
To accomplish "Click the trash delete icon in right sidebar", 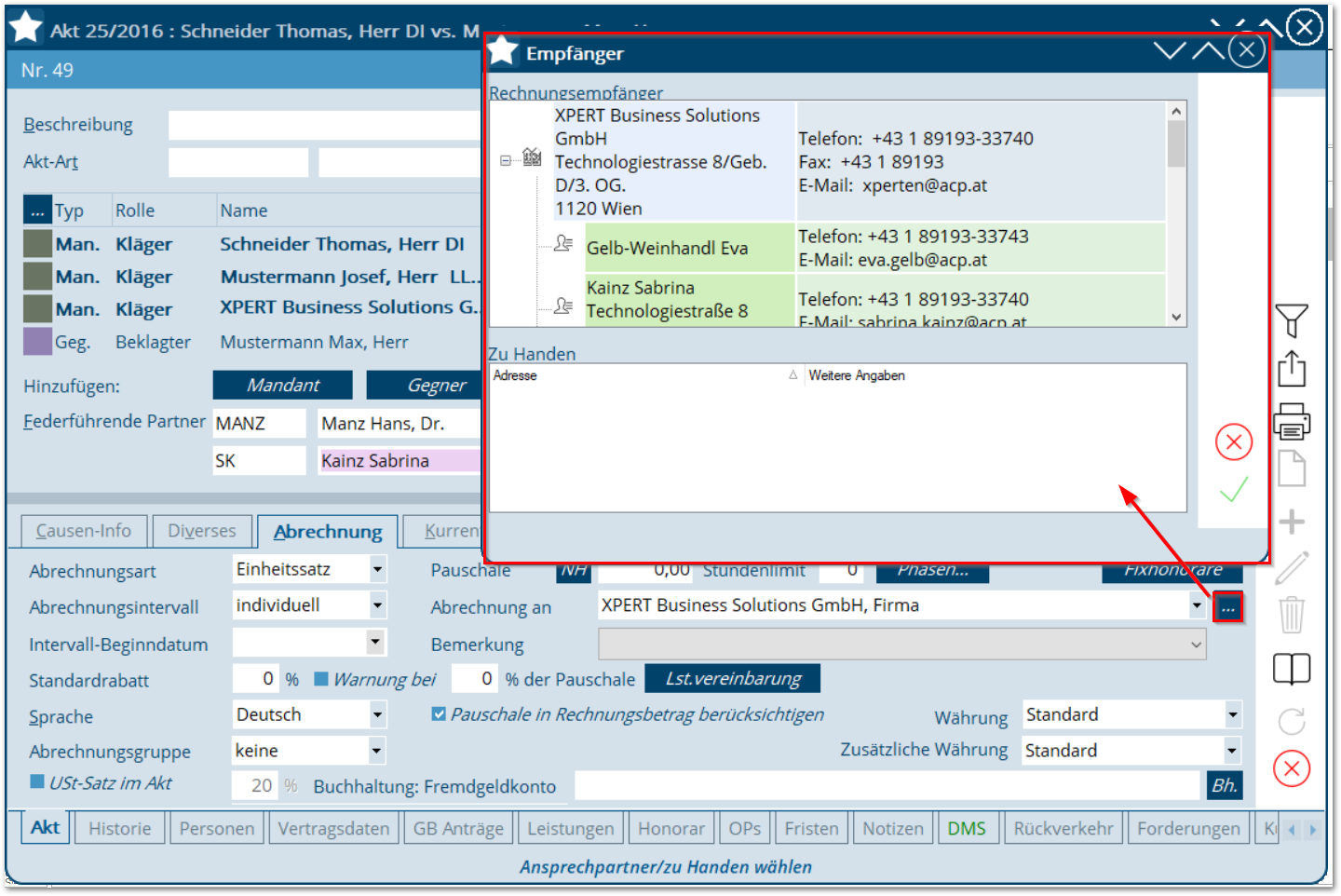I will pyautogui.click(x=1292, y=615).
